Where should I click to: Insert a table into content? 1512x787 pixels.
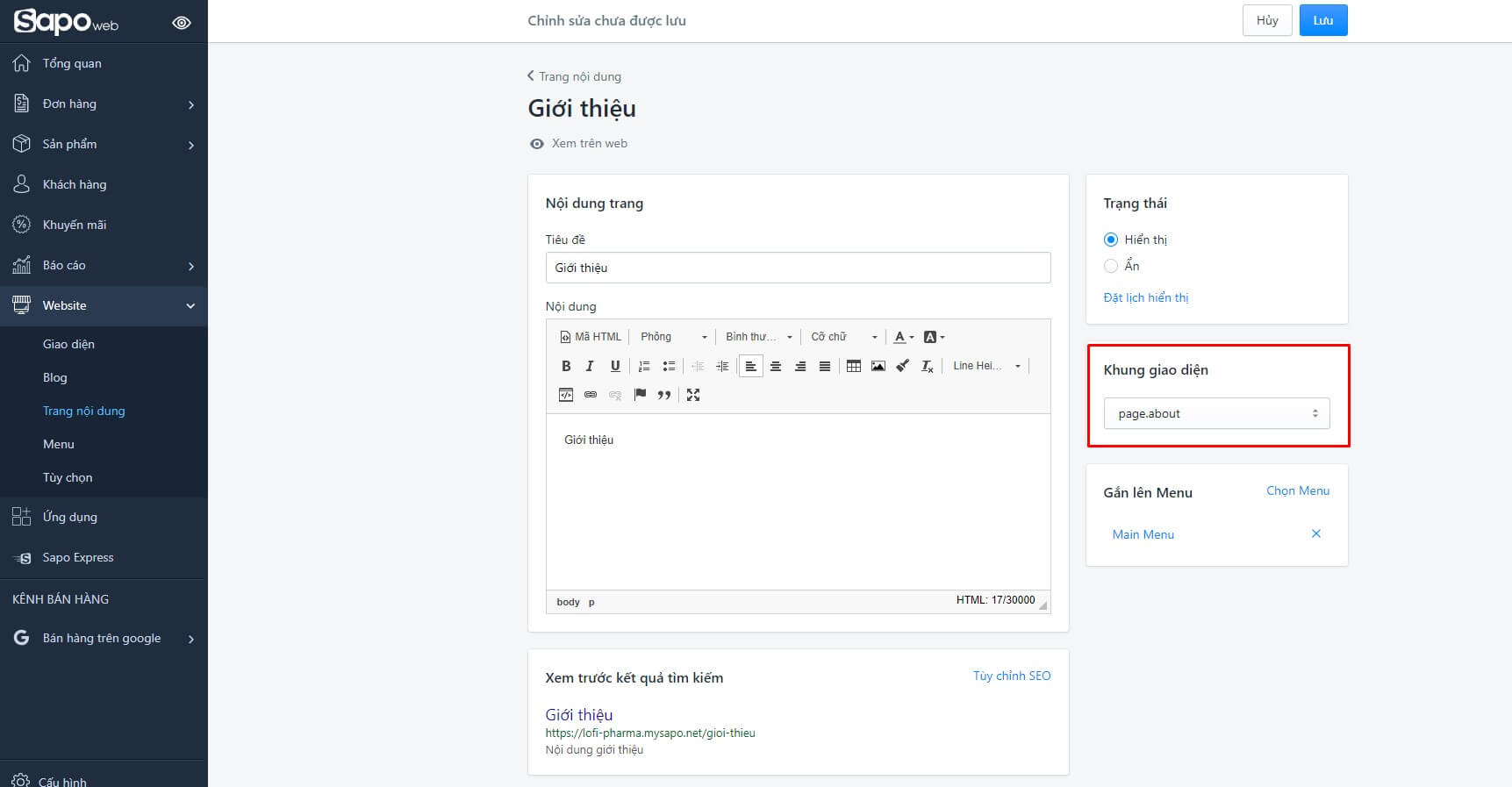pyautogui.click(x=854, y=366)
